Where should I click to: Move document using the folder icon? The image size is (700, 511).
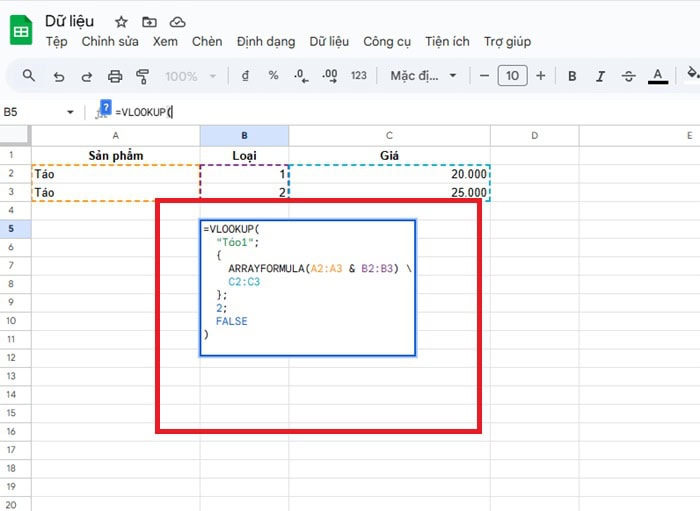[x=149, y=21]
